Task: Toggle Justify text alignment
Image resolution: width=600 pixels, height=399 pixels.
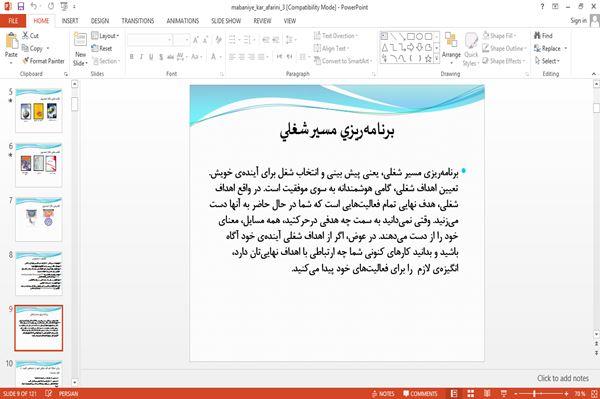Action: point(261,57)
